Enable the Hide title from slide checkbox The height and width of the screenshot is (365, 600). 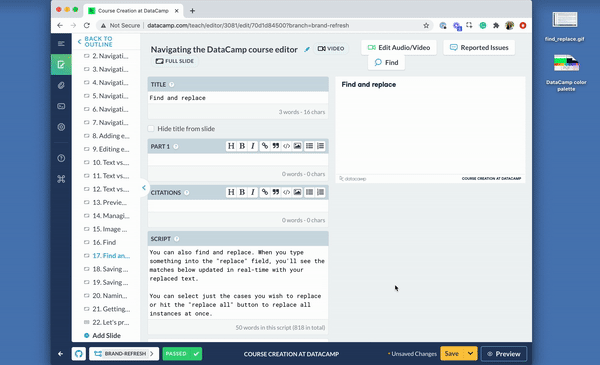point(151,129)
